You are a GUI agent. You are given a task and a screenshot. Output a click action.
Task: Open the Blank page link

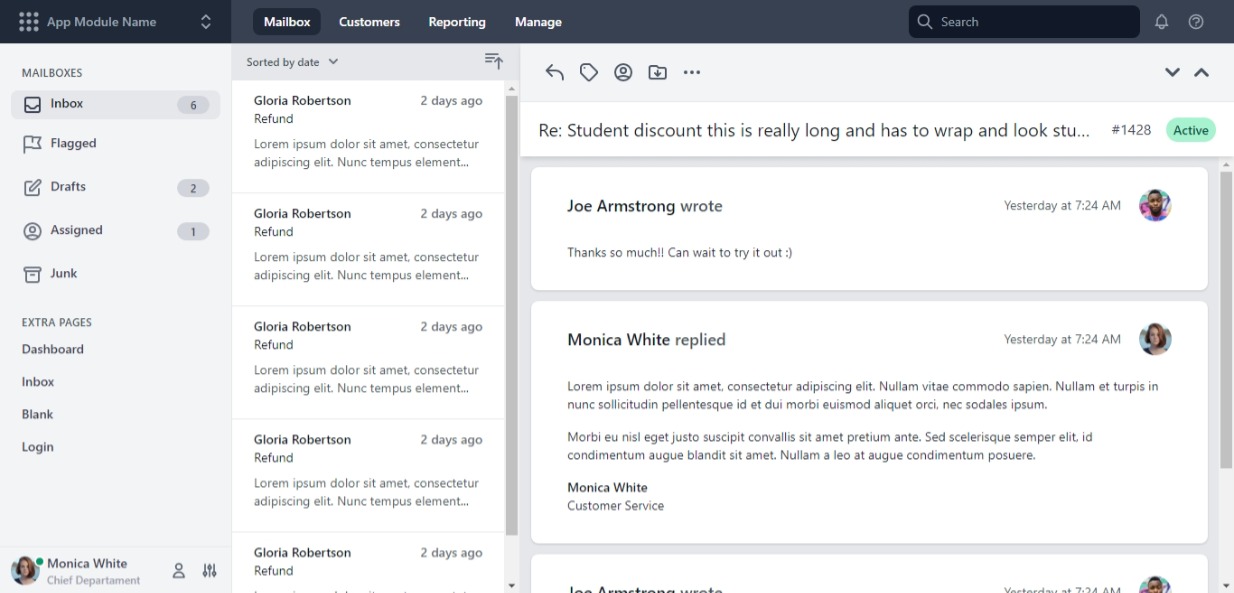(x=37, y=414)
